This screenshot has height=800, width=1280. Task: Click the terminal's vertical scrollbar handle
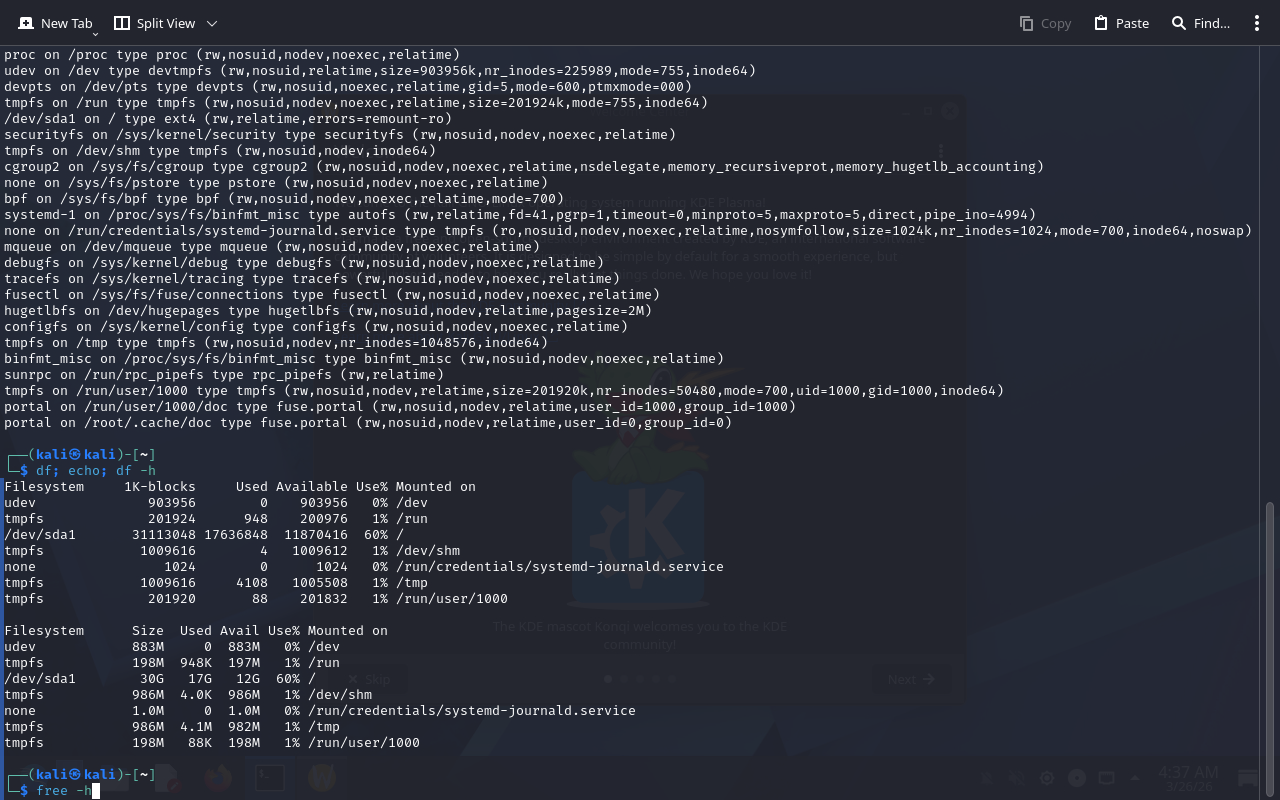pos(1270,640)
